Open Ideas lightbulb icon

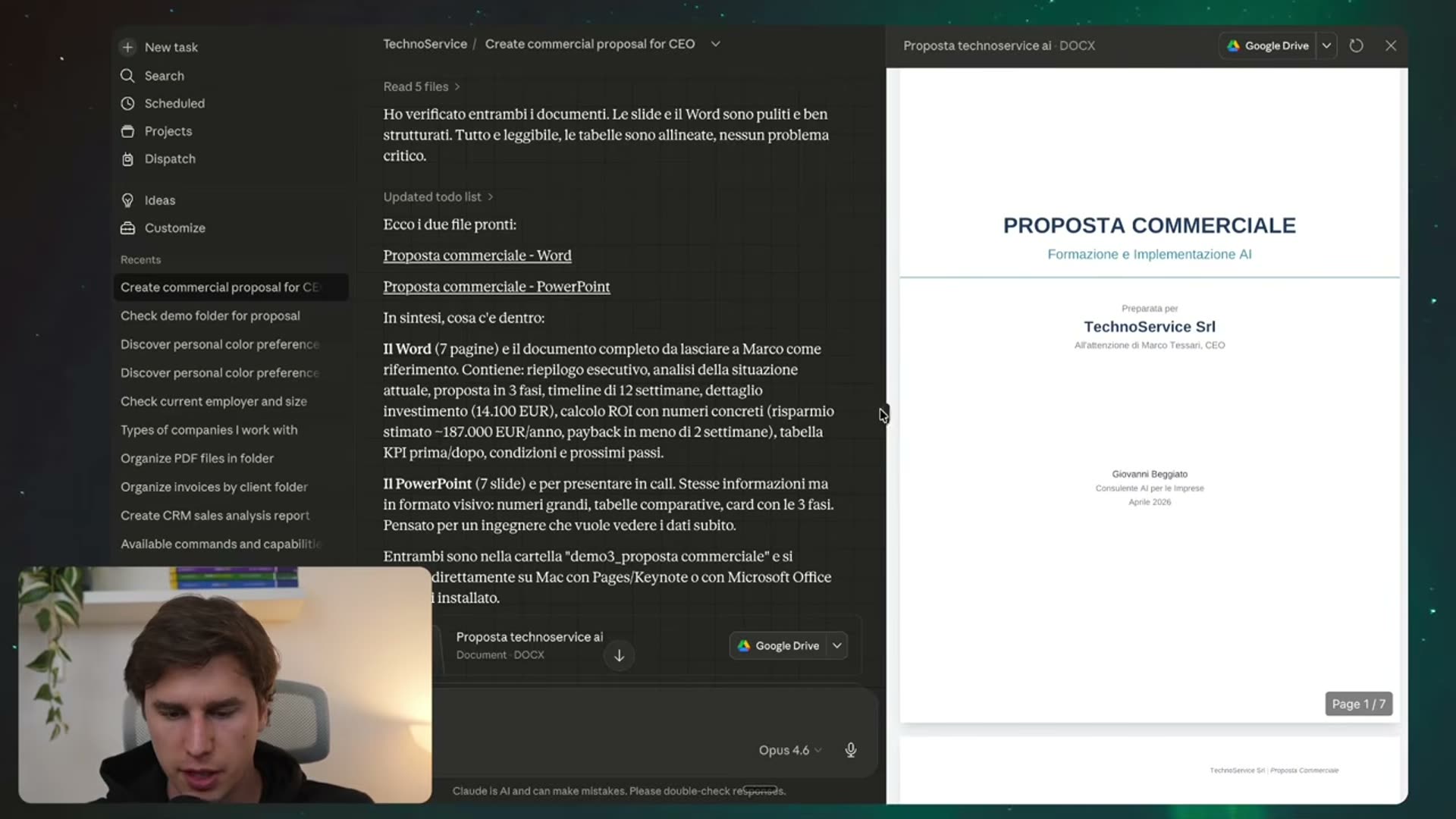[127, 200]
